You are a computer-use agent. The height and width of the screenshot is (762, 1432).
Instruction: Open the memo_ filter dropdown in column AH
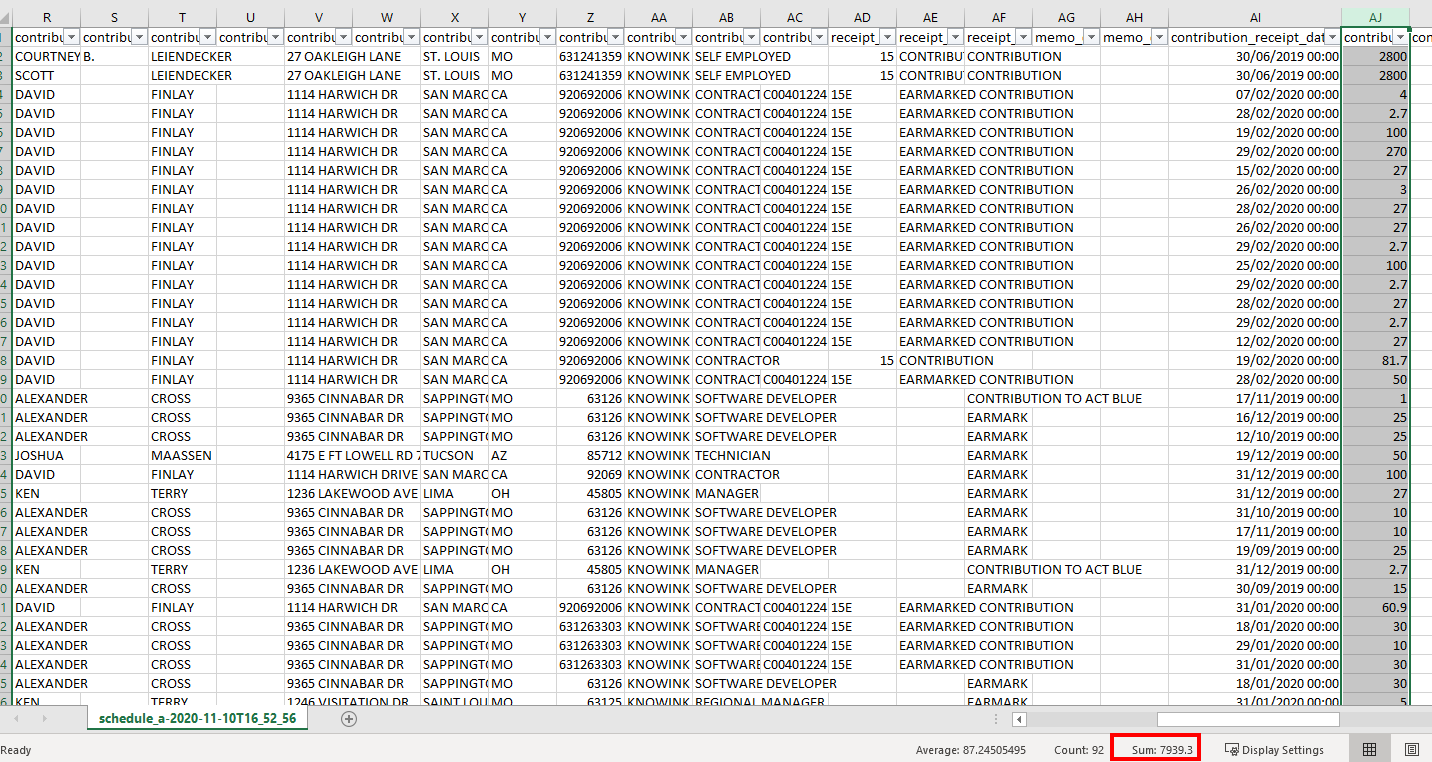(1159, 37)
